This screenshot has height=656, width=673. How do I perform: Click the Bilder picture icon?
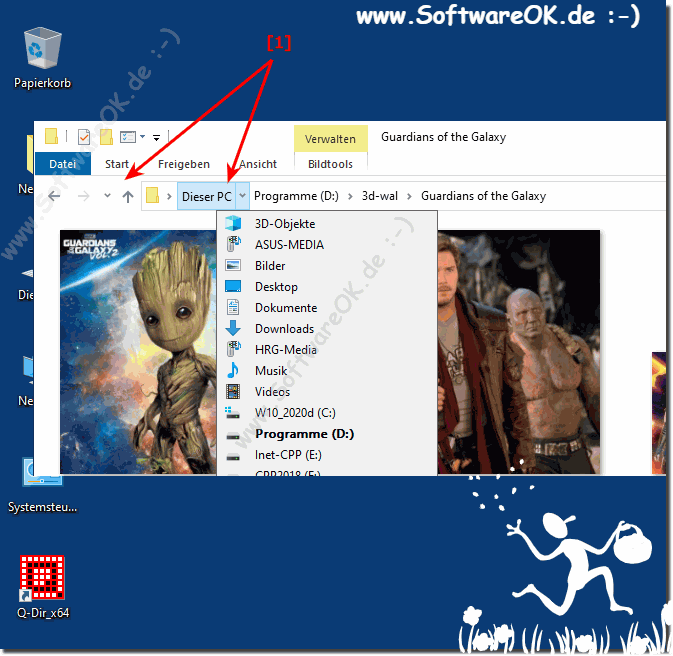point(233,265)
